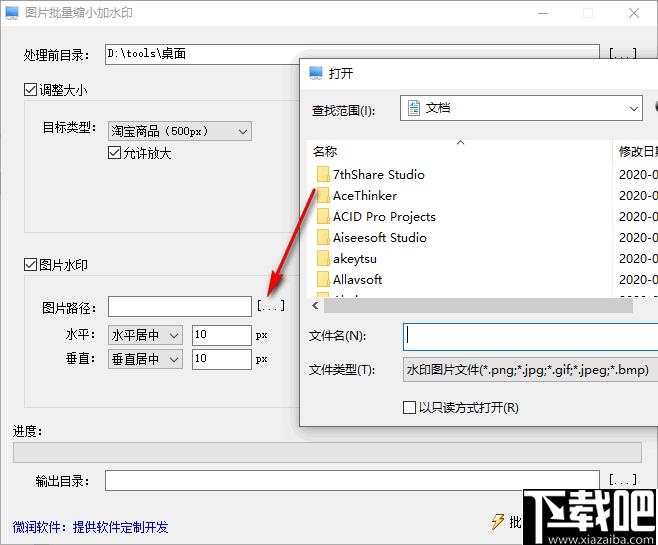This screenshot has width=658, height=545.
Task: Select the ACID Pro Projects name
Action: coord(384,216)
